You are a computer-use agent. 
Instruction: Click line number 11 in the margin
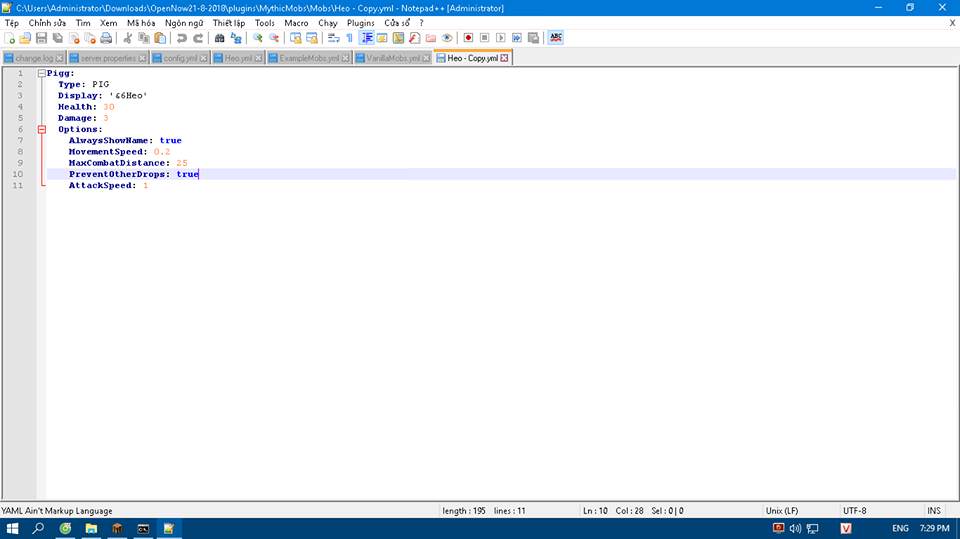coord(18,185)
